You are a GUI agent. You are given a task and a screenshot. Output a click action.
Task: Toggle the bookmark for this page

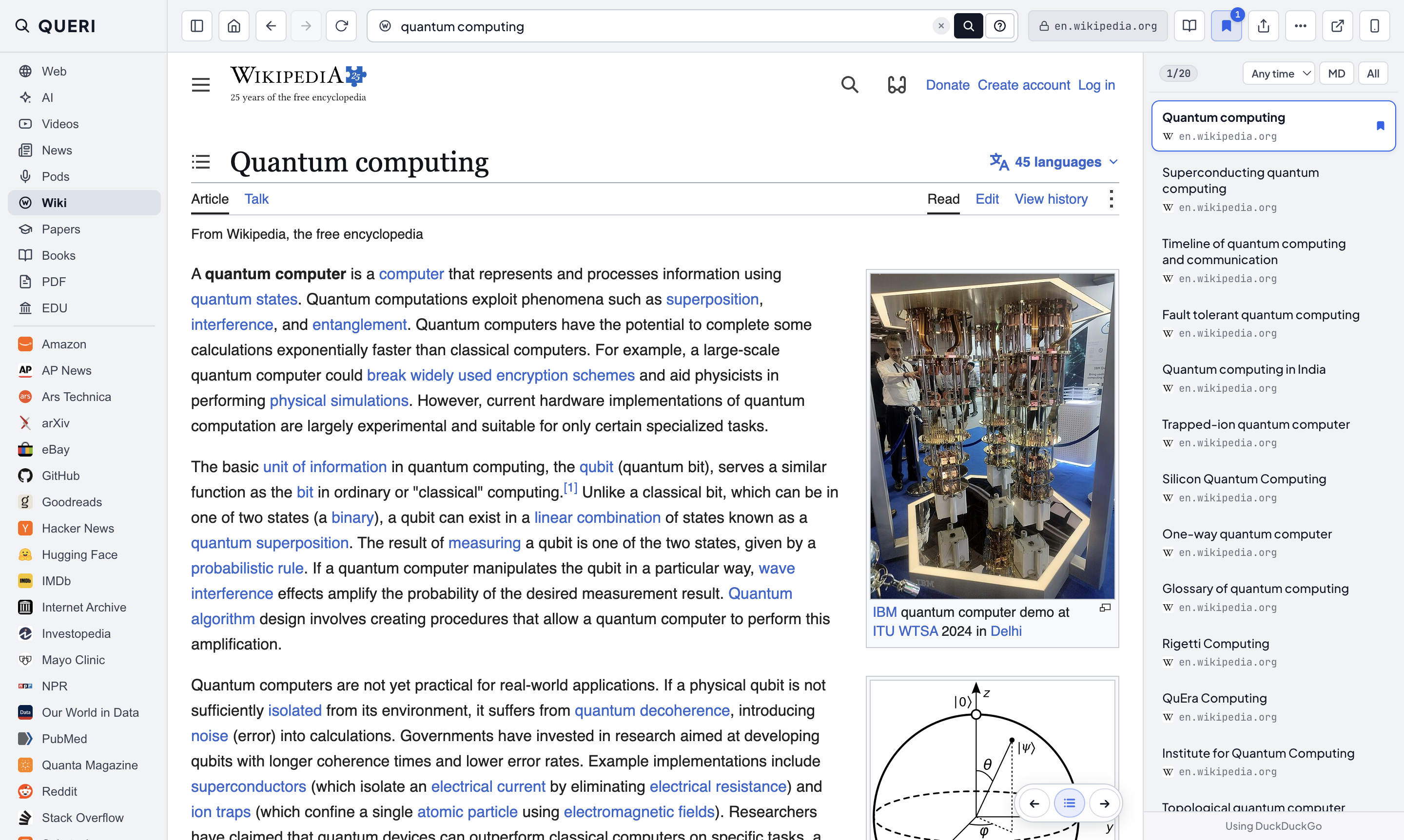point(1226,26)
